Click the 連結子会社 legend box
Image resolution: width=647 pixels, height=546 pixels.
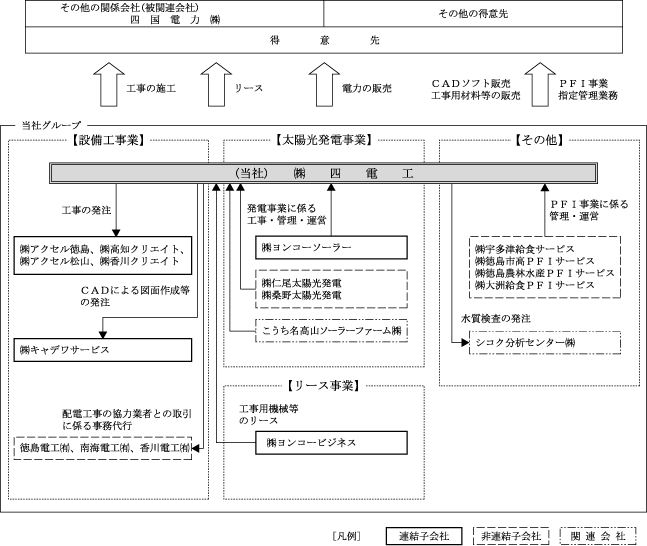(x=424, y=536)
